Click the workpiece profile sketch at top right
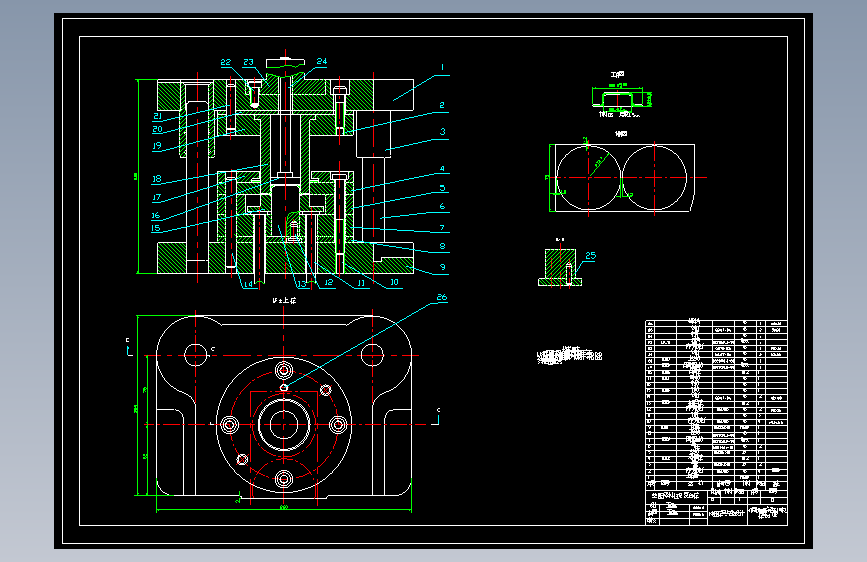This screenshot has height=562, width=867. (618, 98)
